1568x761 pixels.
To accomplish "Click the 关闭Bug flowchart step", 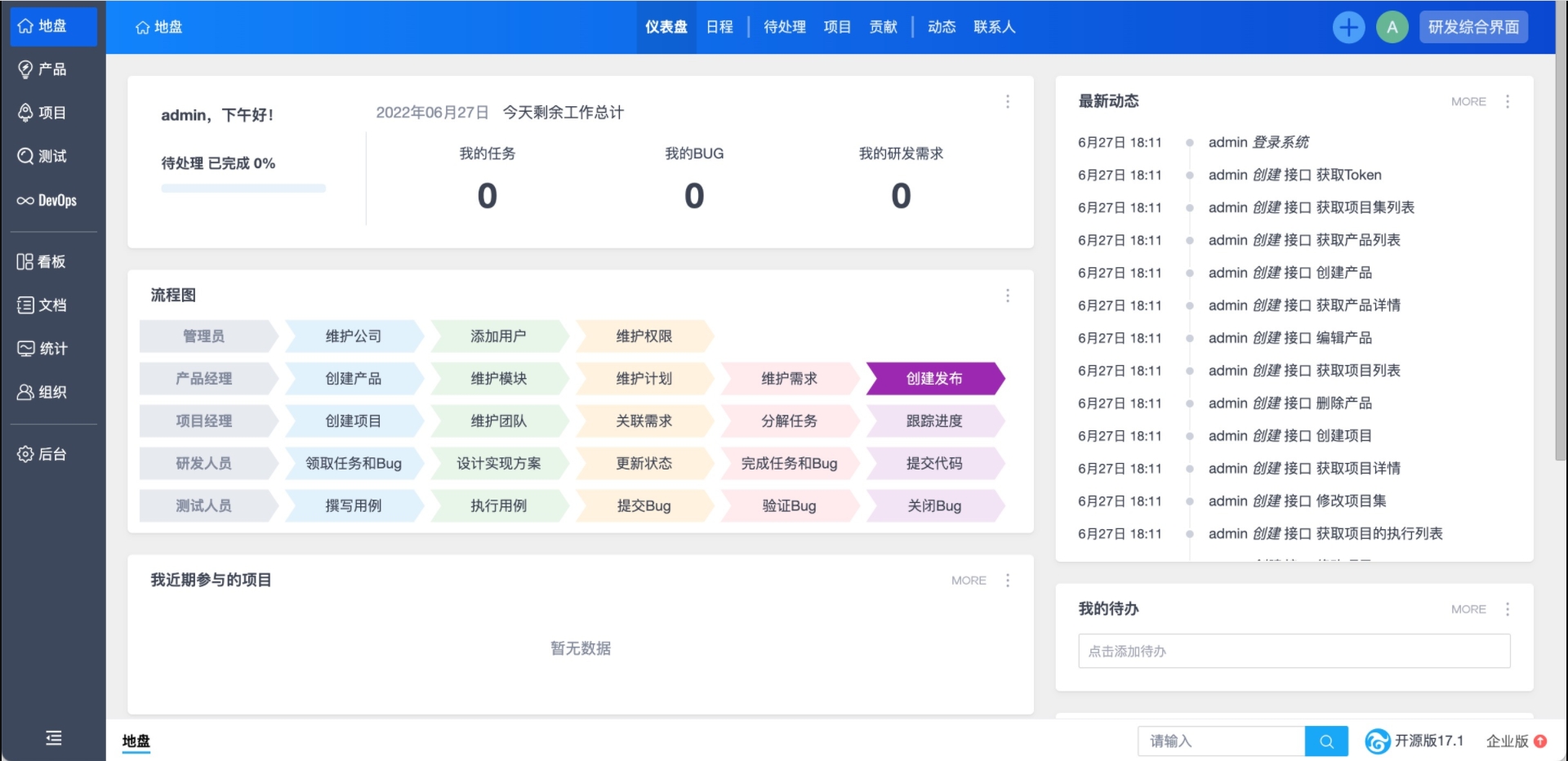I will coord(935,505).
